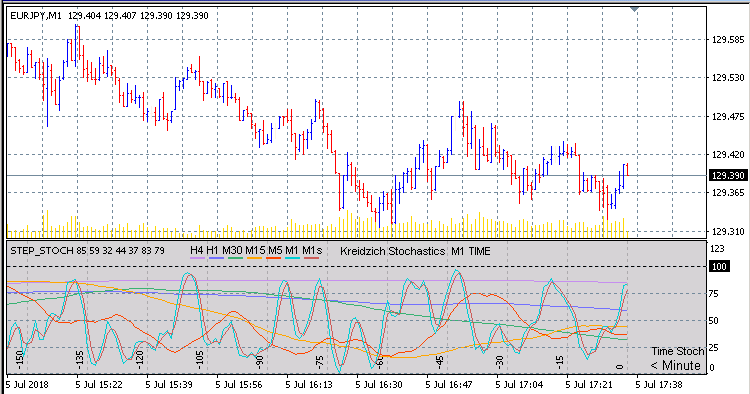This screenshot has width=750, height=394.
Task: Click the -90 bar offset marker
Action: point(260,361)
